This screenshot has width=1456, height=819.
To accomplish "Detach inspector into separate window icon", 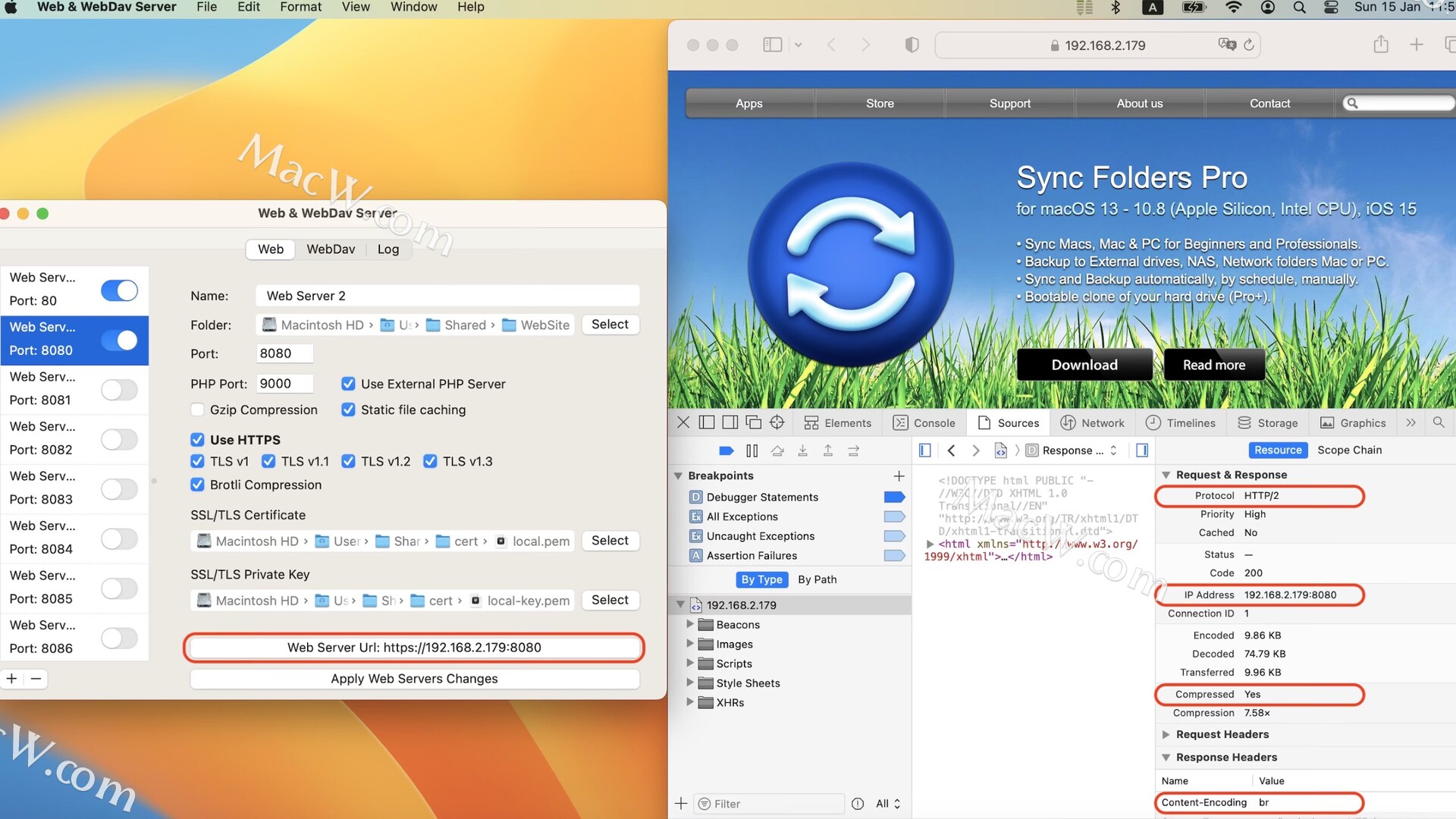I will point(754,422).
